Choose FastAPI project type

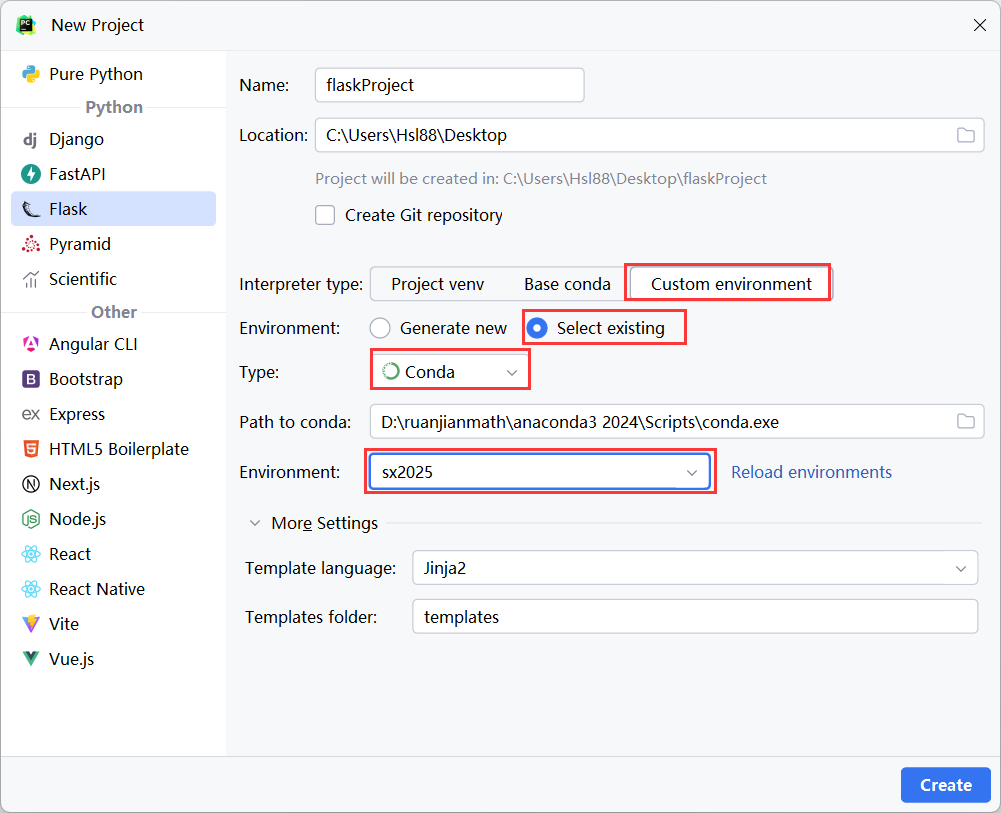click(114, 174)
